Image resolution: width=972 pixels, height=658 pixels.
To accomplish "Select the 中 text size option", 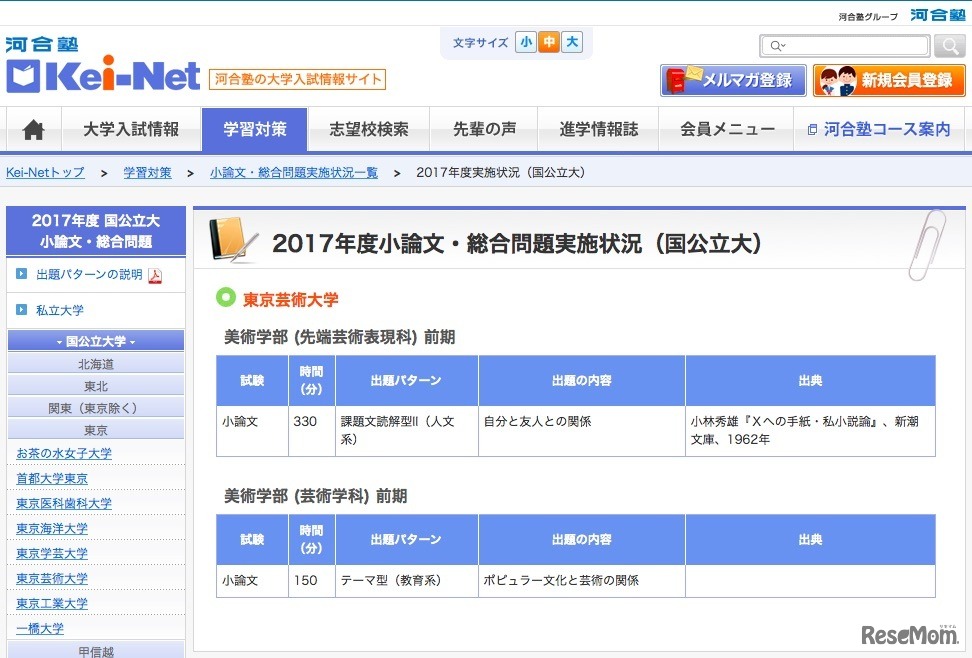I will pyautogui.click(x=549, y=43).
